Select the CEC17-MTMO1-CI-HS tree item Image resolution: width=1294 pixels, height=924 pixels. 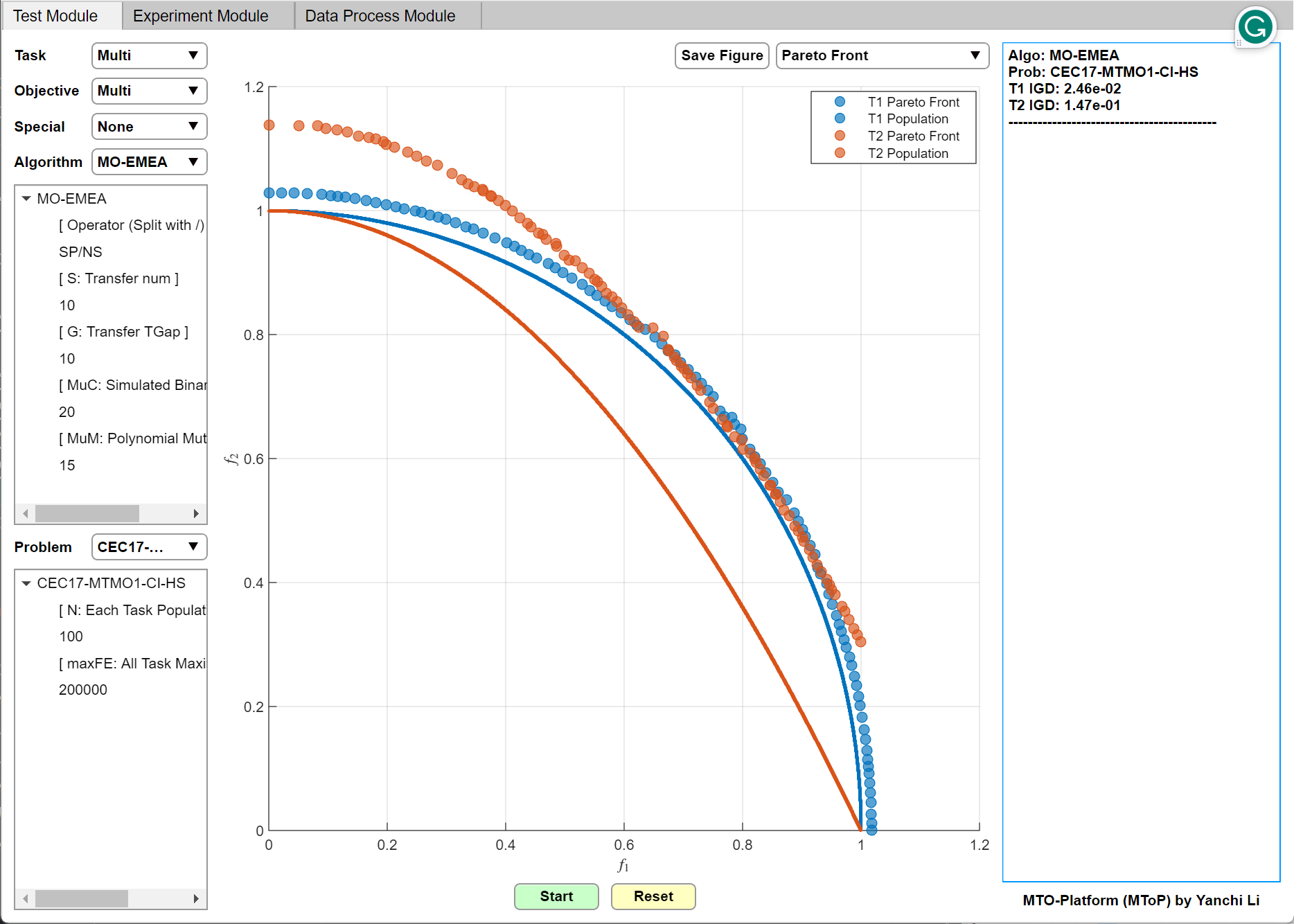click(x=112, y=583)
